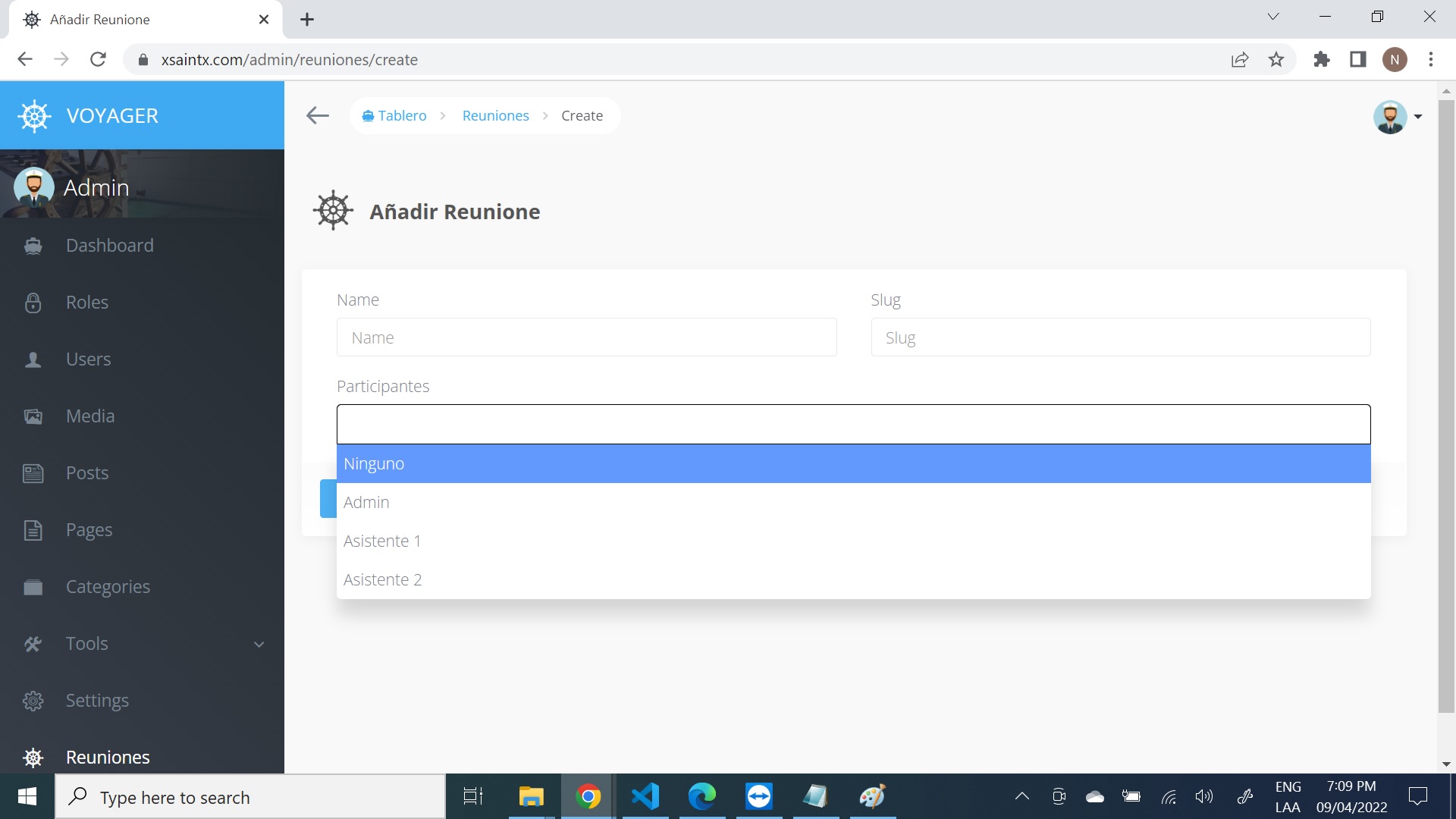
Task: Bookmark this page with the star icon
Action: pyautogui.click(x=1276, y=59)
